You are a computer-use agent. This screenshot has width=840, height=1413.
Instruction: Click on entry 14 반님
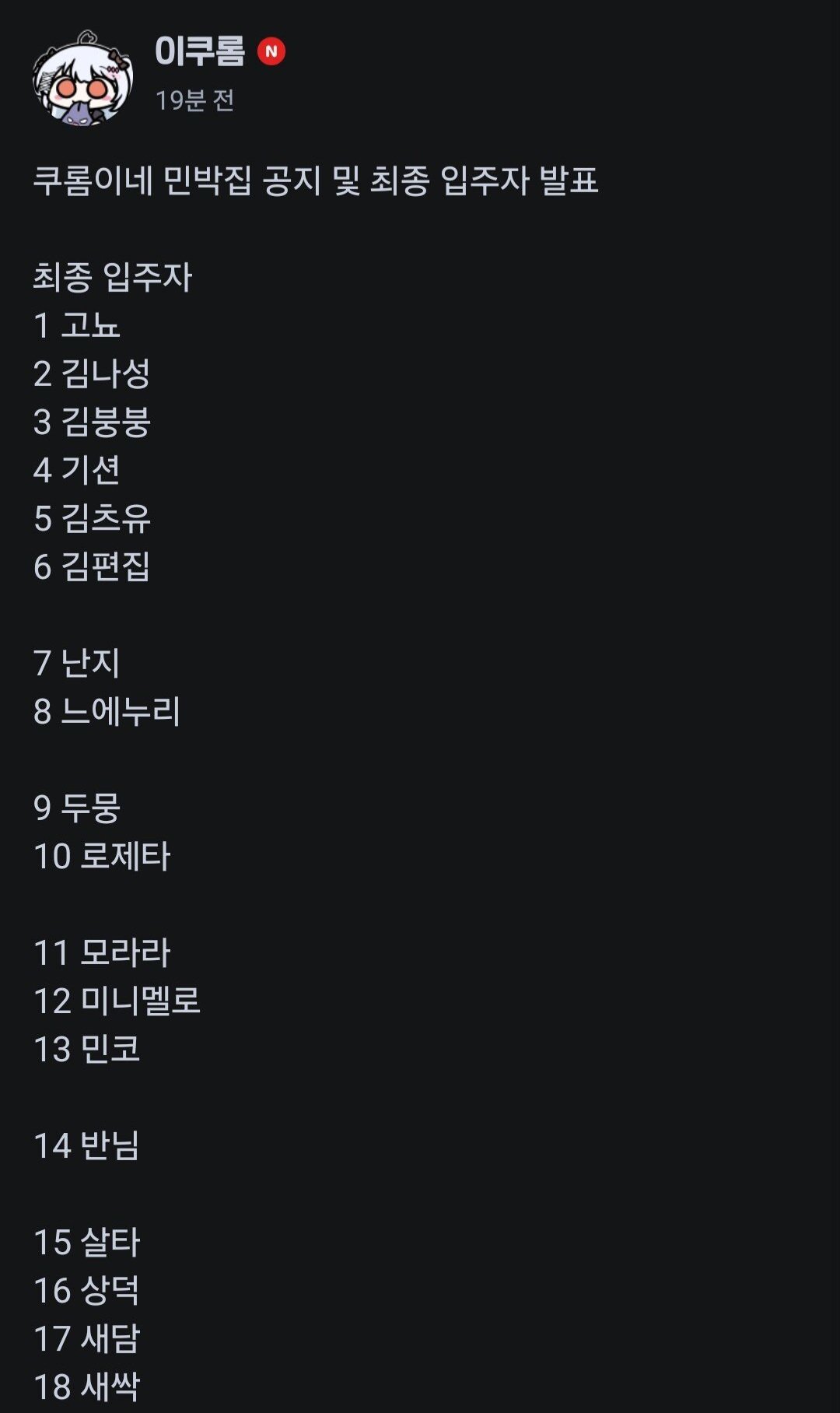86,1145
